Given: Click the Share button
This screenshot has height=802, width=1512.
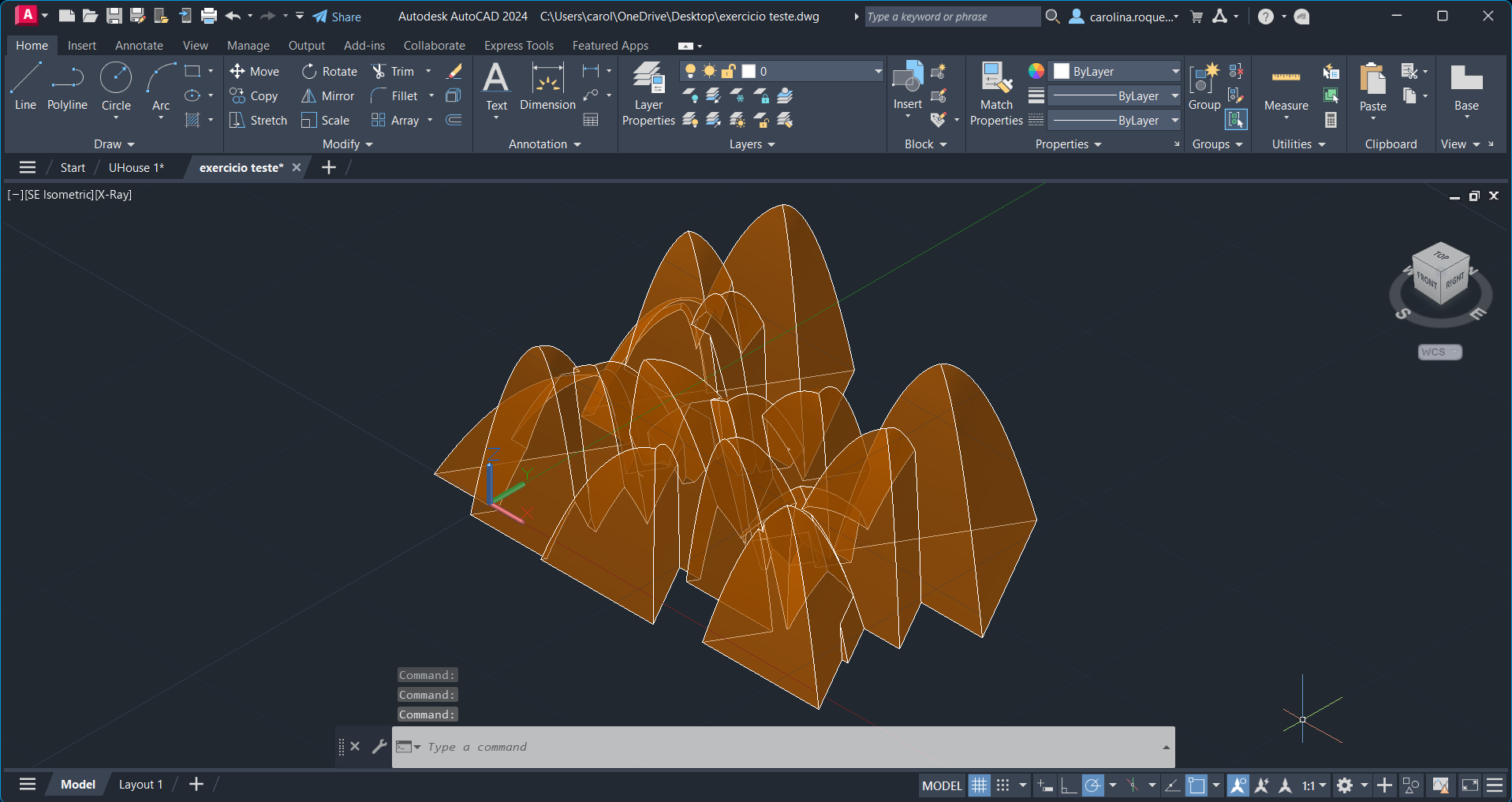Looking at the screenshot, I should 337,17.
